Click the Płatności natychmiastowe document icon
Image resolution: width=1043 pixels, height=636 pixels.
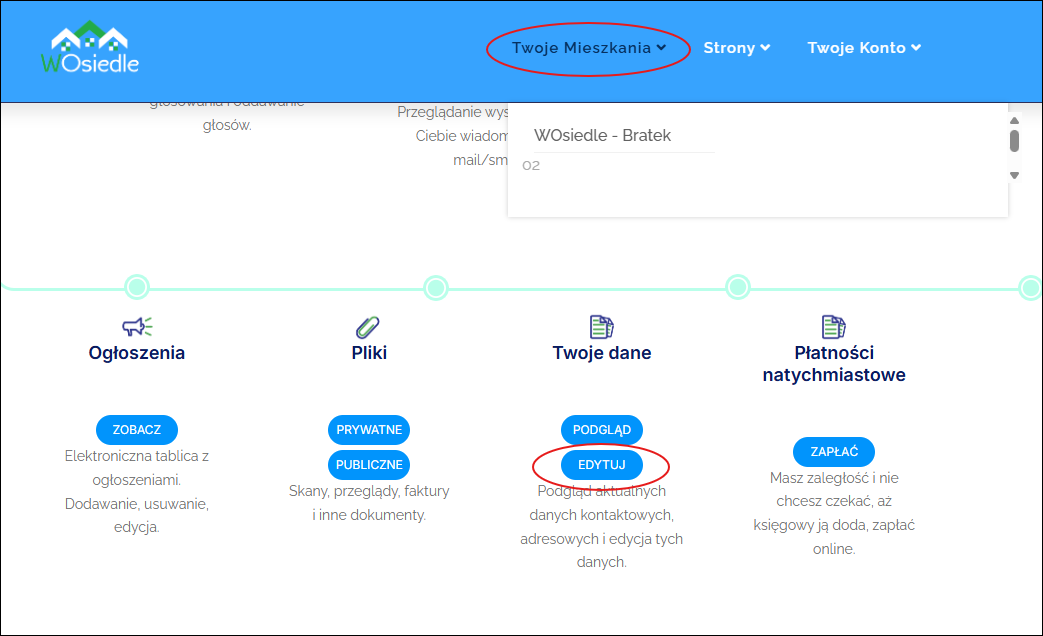click(833, 326)
